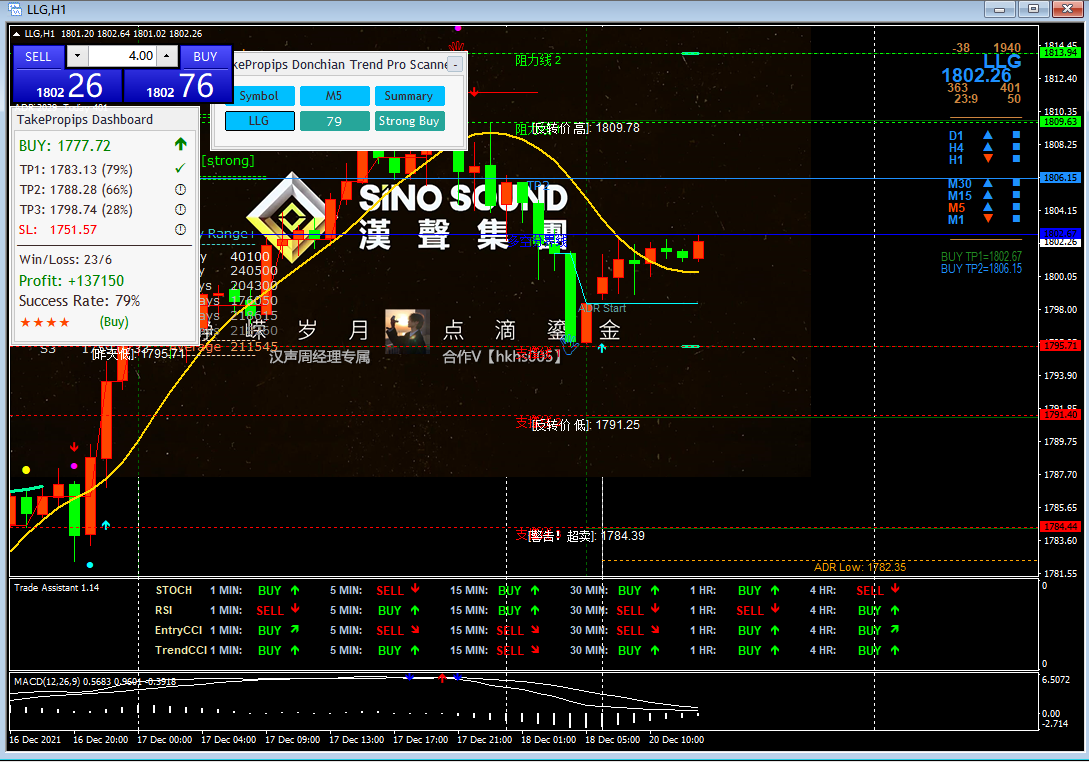This screenshot has width=1089, height=762.
Task: Click the green '[strong]' chart label
Action: [228, 160]
